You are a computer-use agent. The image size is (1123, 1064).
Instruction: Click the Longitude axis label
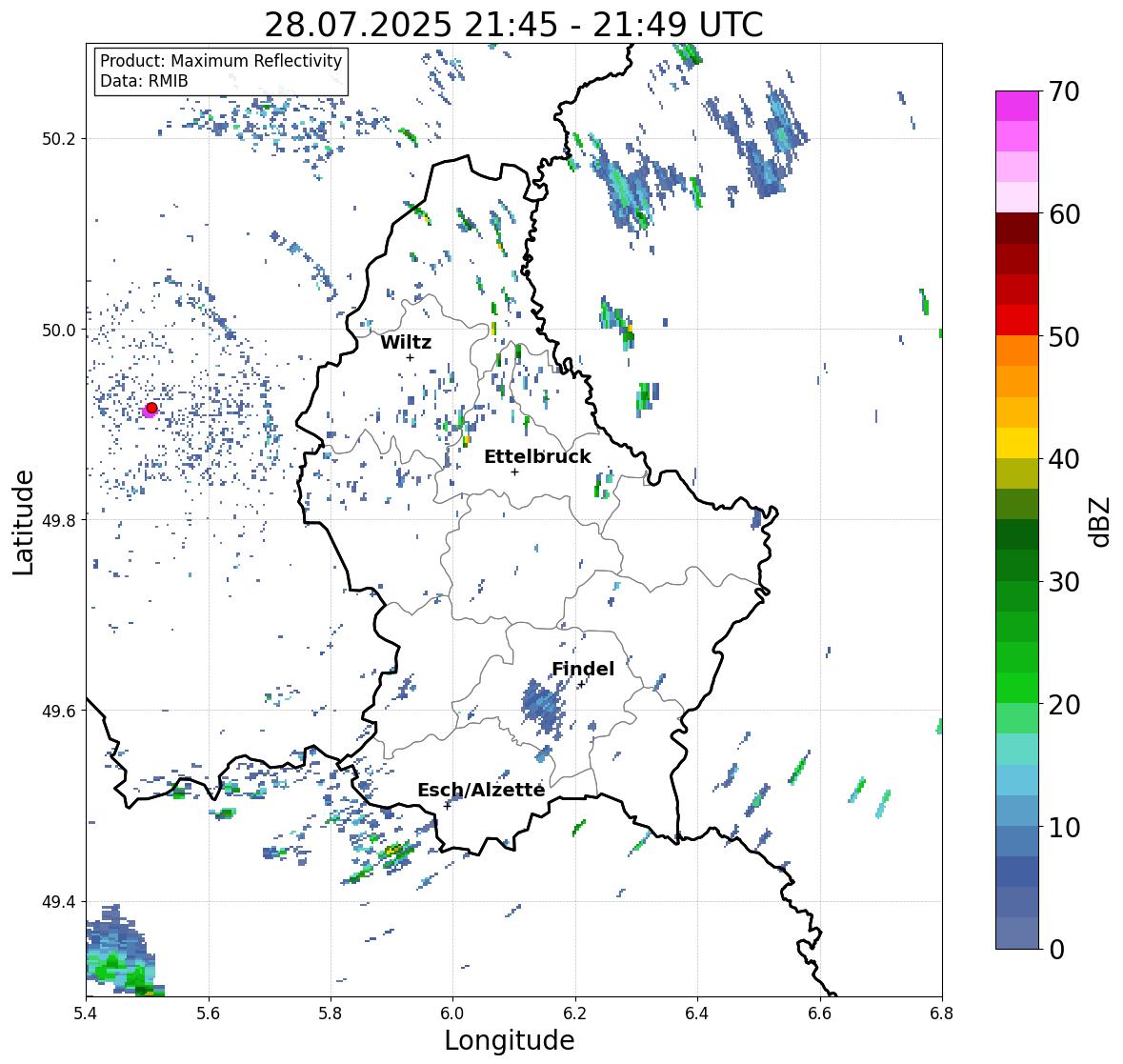(x=510, y=1040)
